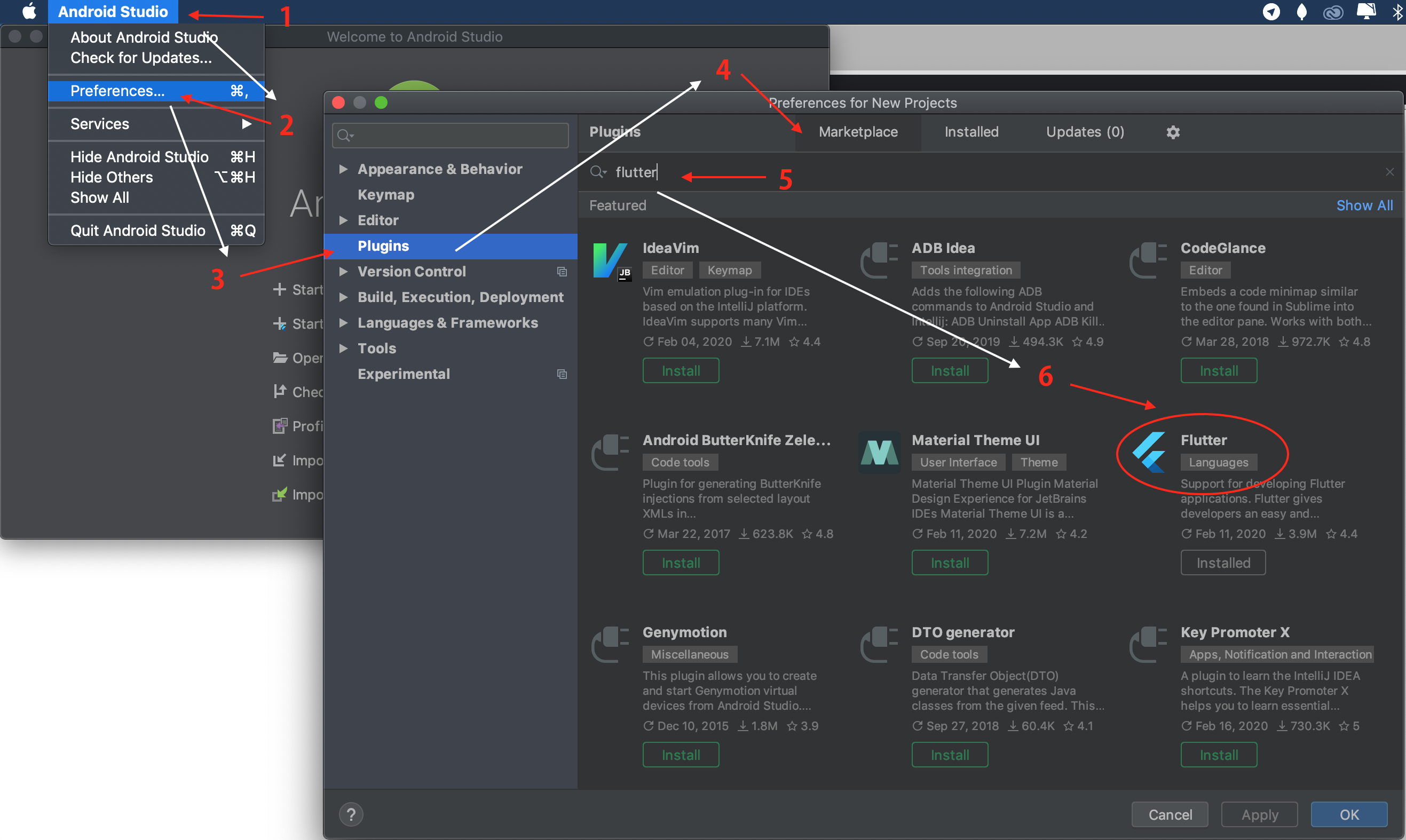Image resolution: width=1406 pixels, height=840 pixels.
Task: Open the location arrow menu bar icon
Action: (x=1271, y=11)
